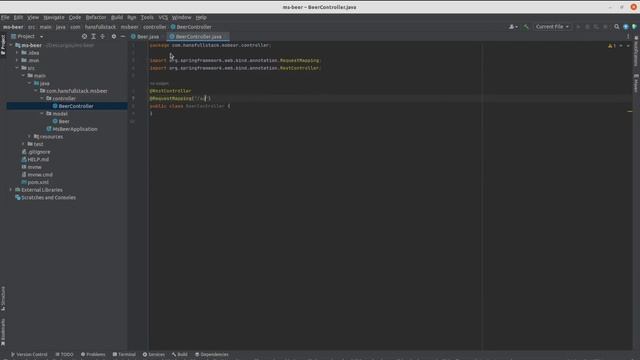The width and height of the screenshot is (640, 360).
Task: Click the Expand All icon in Project panel
Action: [93, 36]
